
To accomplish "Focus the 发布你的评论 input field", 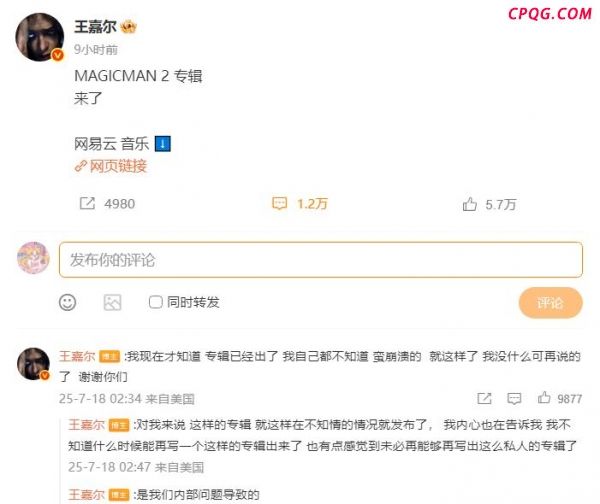I will (x=321, y=260).
